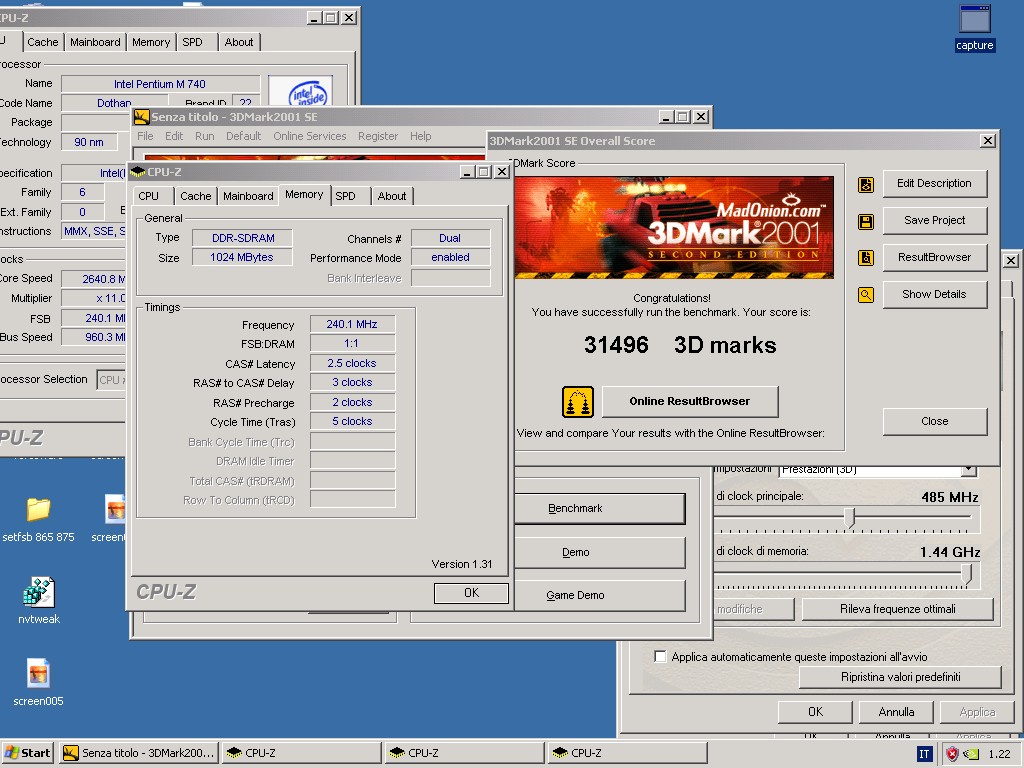
Task: Click the Intel Inside logo in CPU-Z
Action: pos(301,92)
